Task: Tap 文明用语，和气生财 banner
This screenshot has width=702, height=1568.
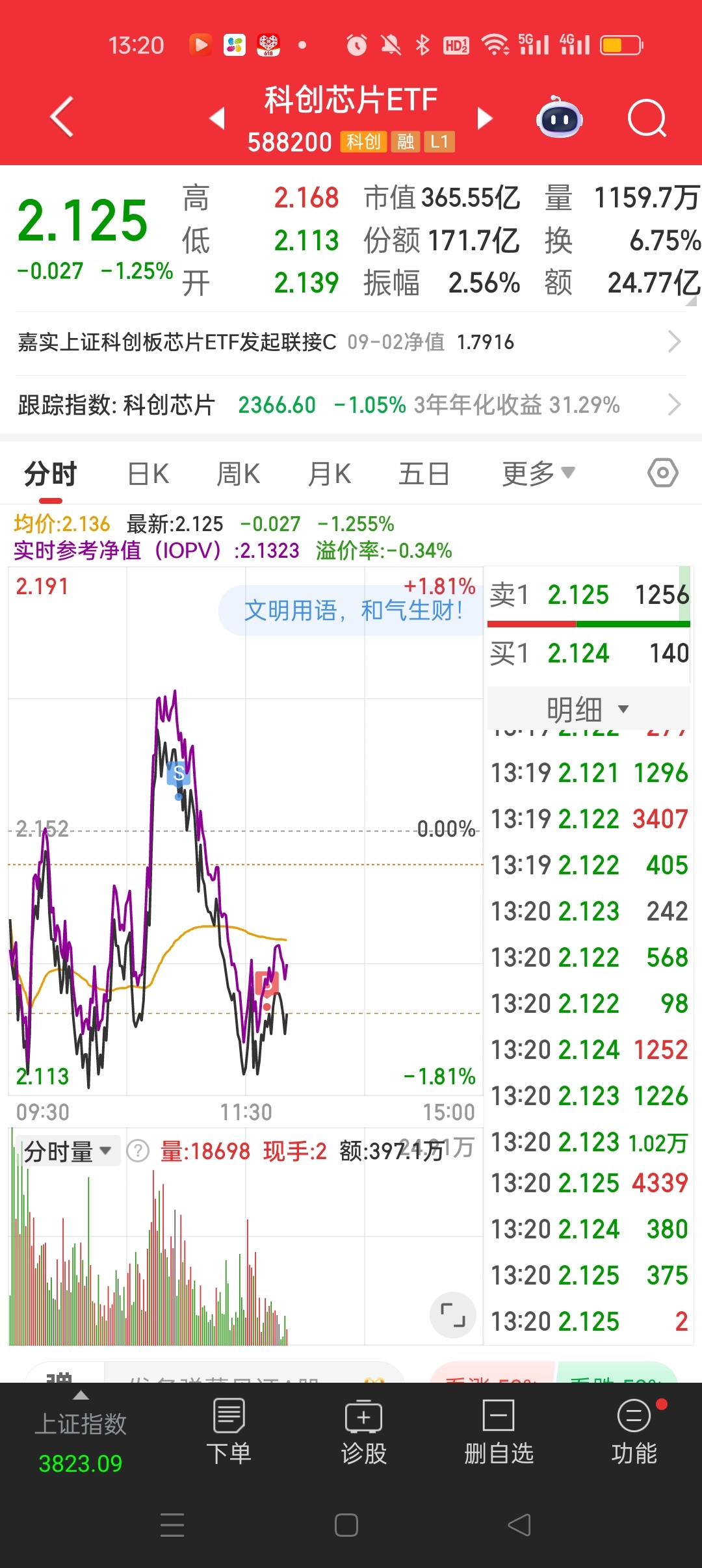Action: [x=352, y=610]
